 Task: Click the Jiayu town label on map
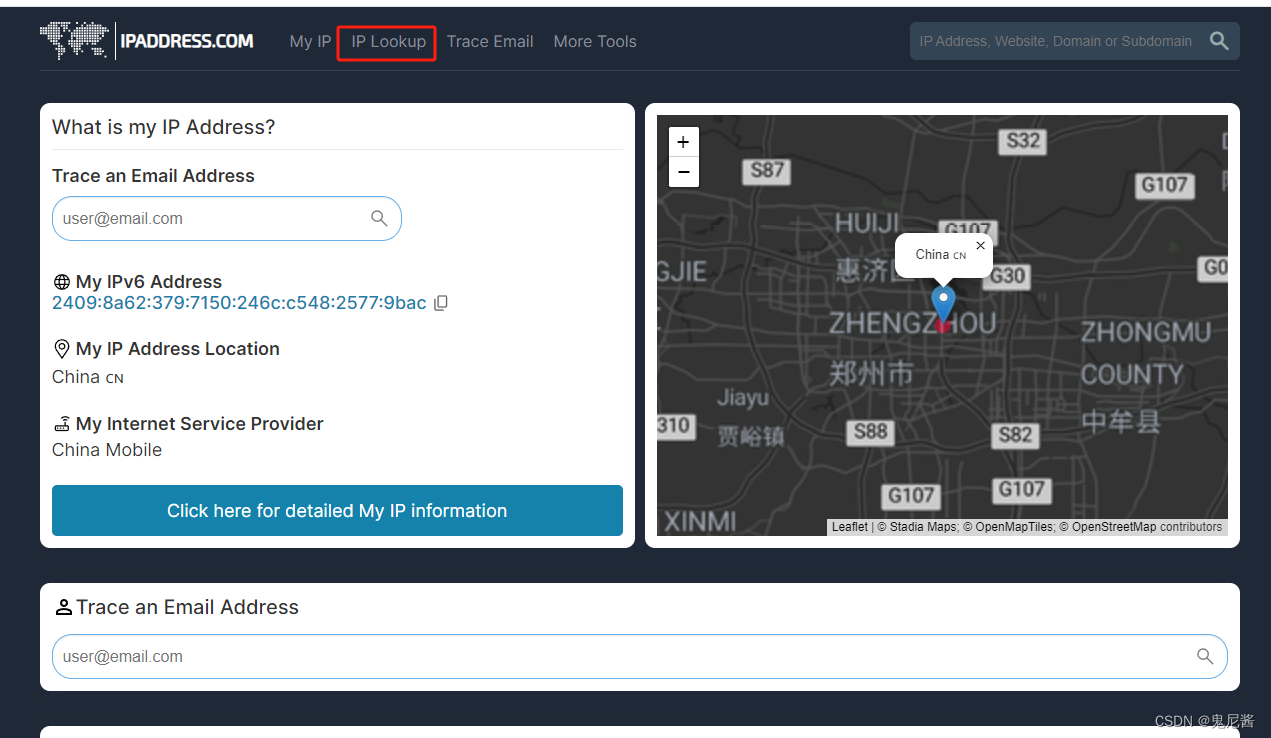coord(743,398)
